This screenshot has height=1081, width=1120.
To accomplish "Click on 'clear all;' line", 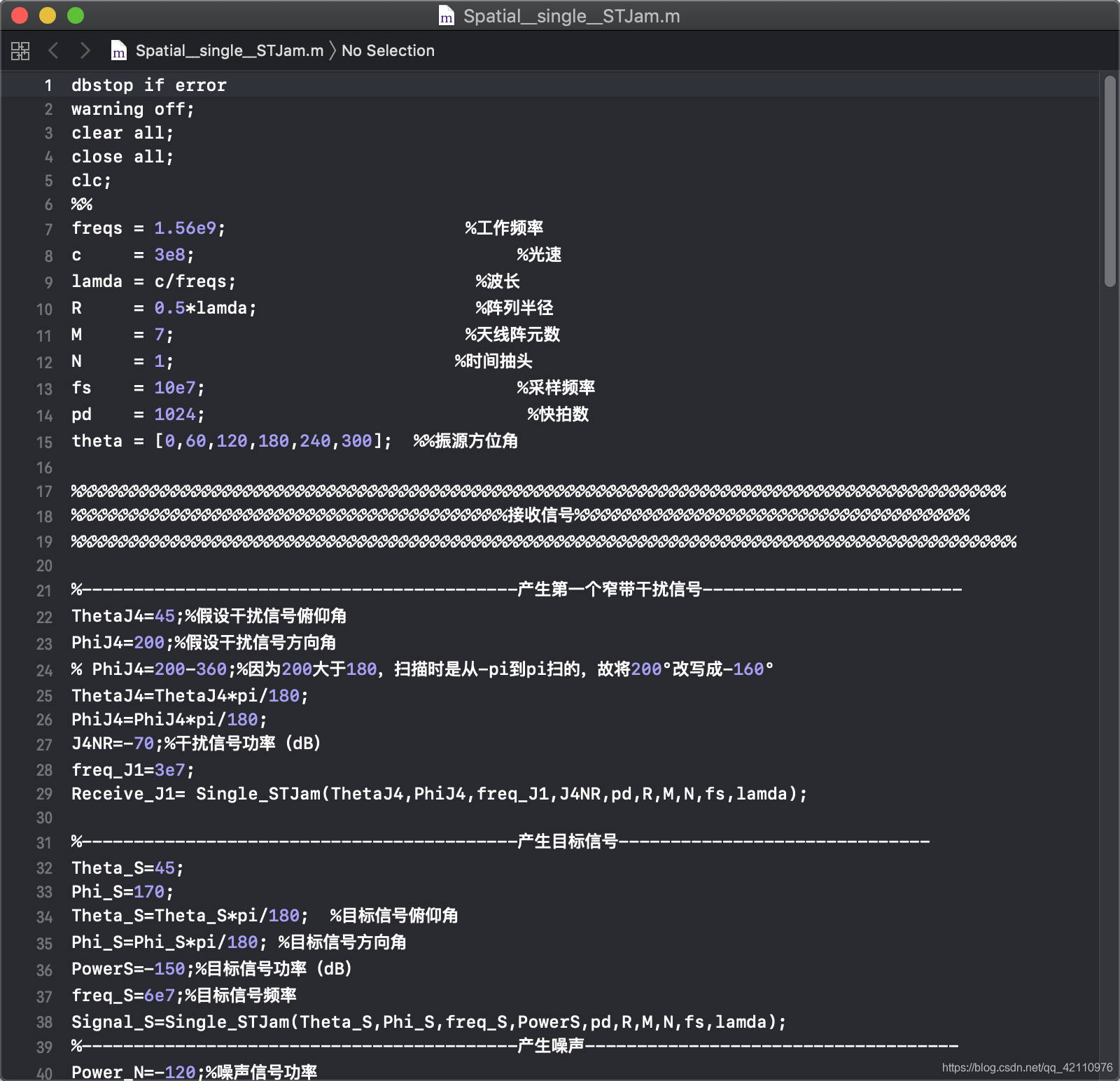I will (122, 133).
